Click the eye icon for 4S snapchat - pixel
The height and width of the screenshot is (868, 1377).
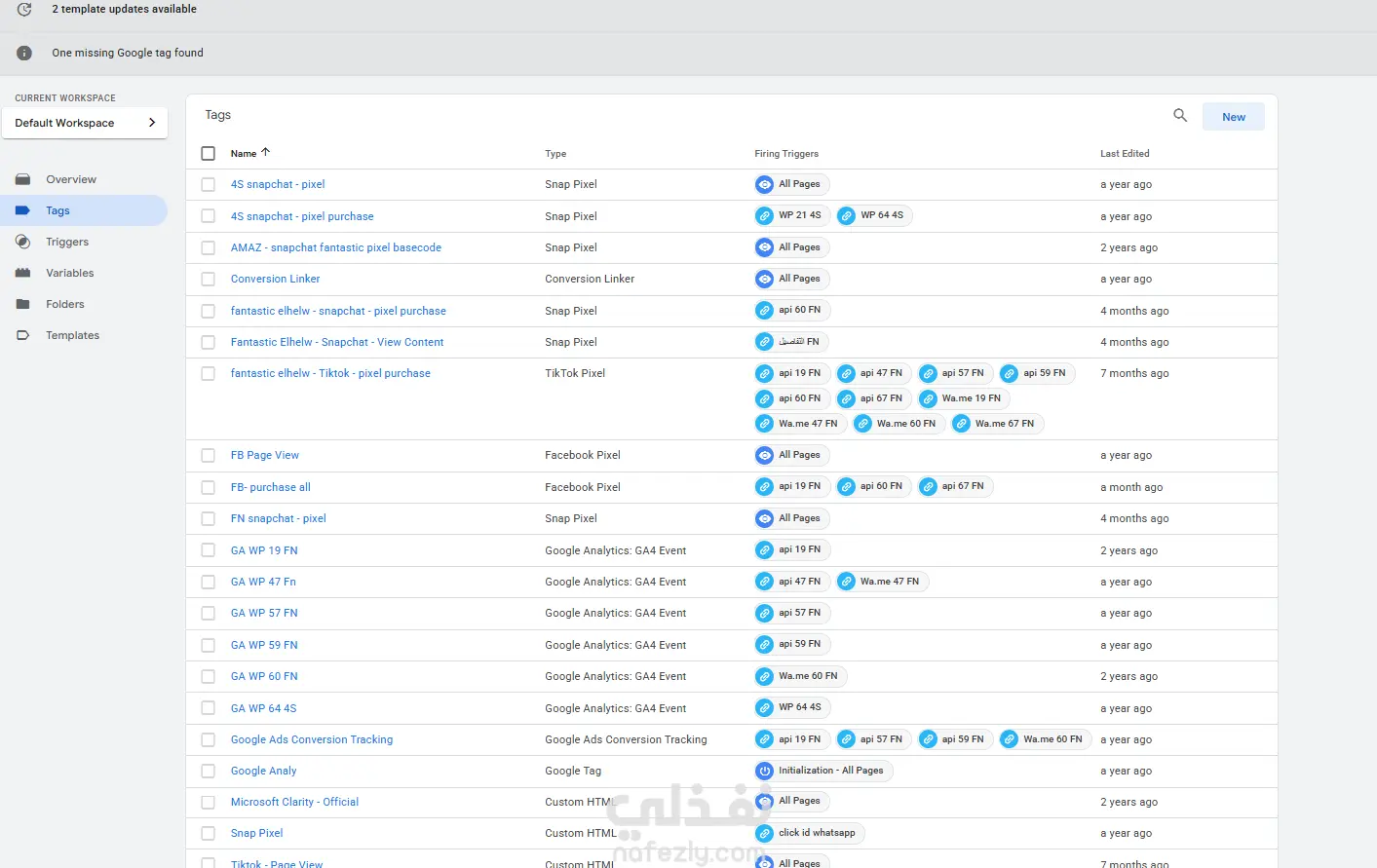pos(765,185)
